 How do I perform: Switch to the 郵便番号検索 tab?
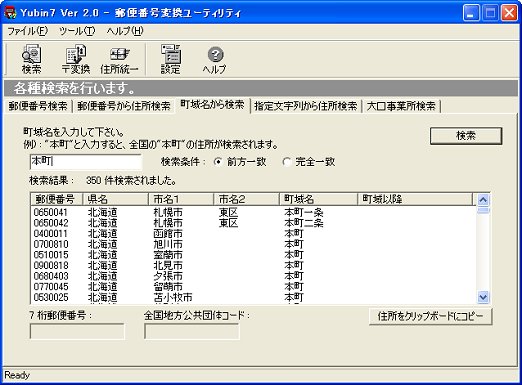click(38, 106)
